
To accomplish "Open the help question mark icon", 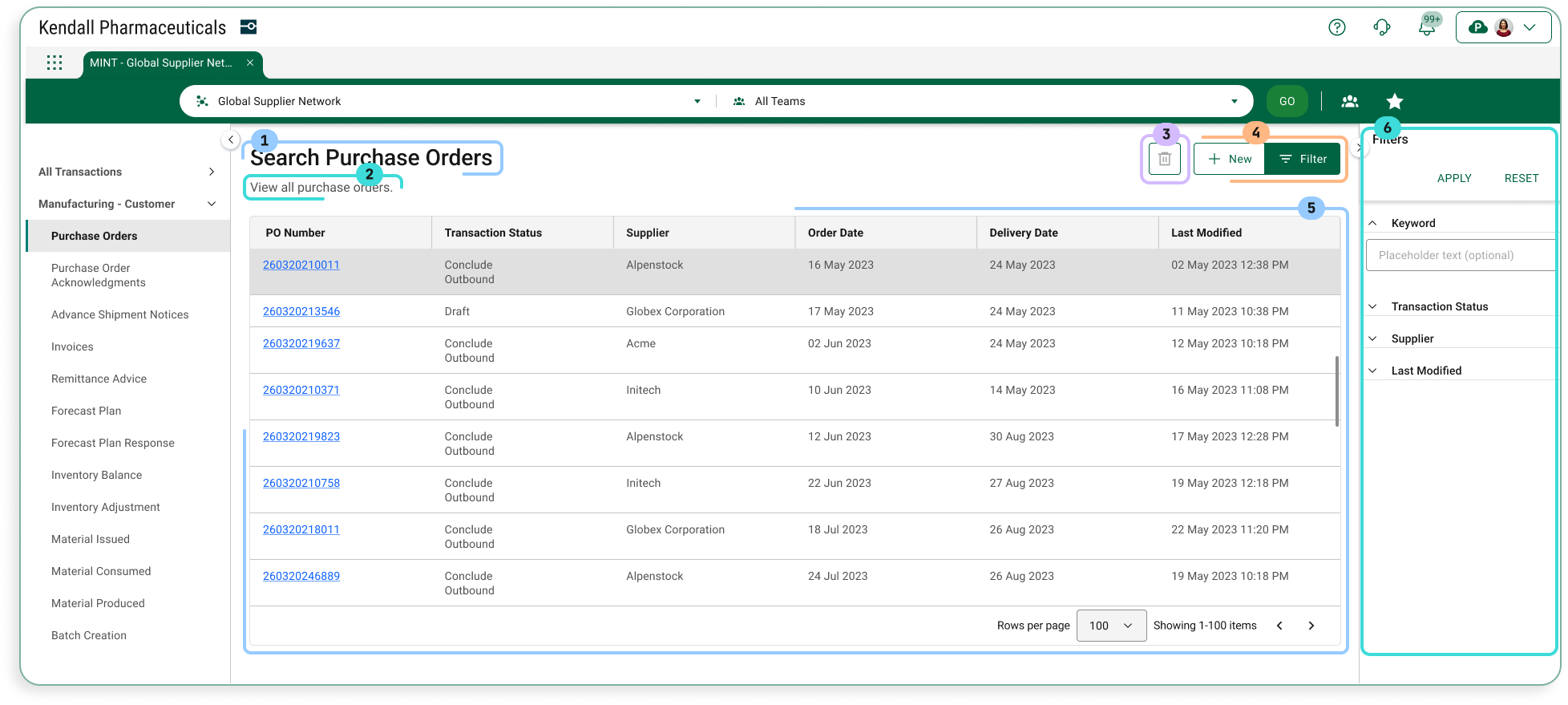I will point(1336,27).
